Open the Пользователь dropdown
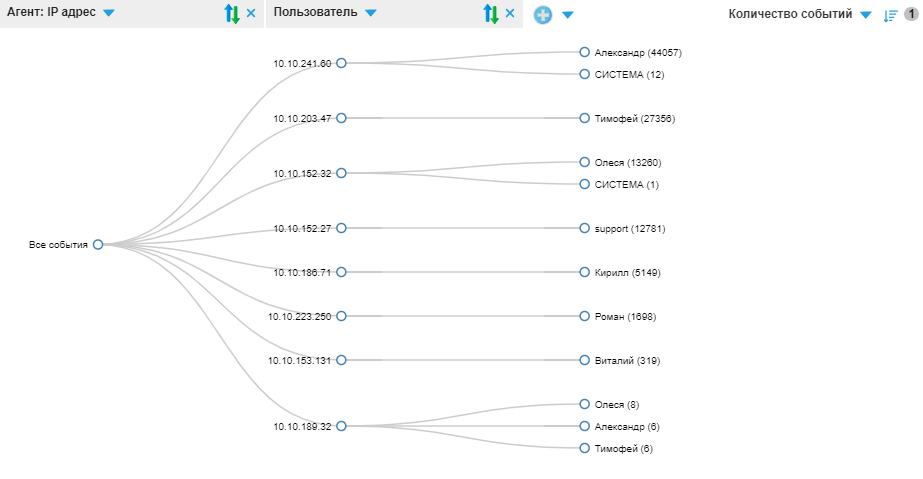The width and height of the screenshot is (923, 479). (371, 14)
